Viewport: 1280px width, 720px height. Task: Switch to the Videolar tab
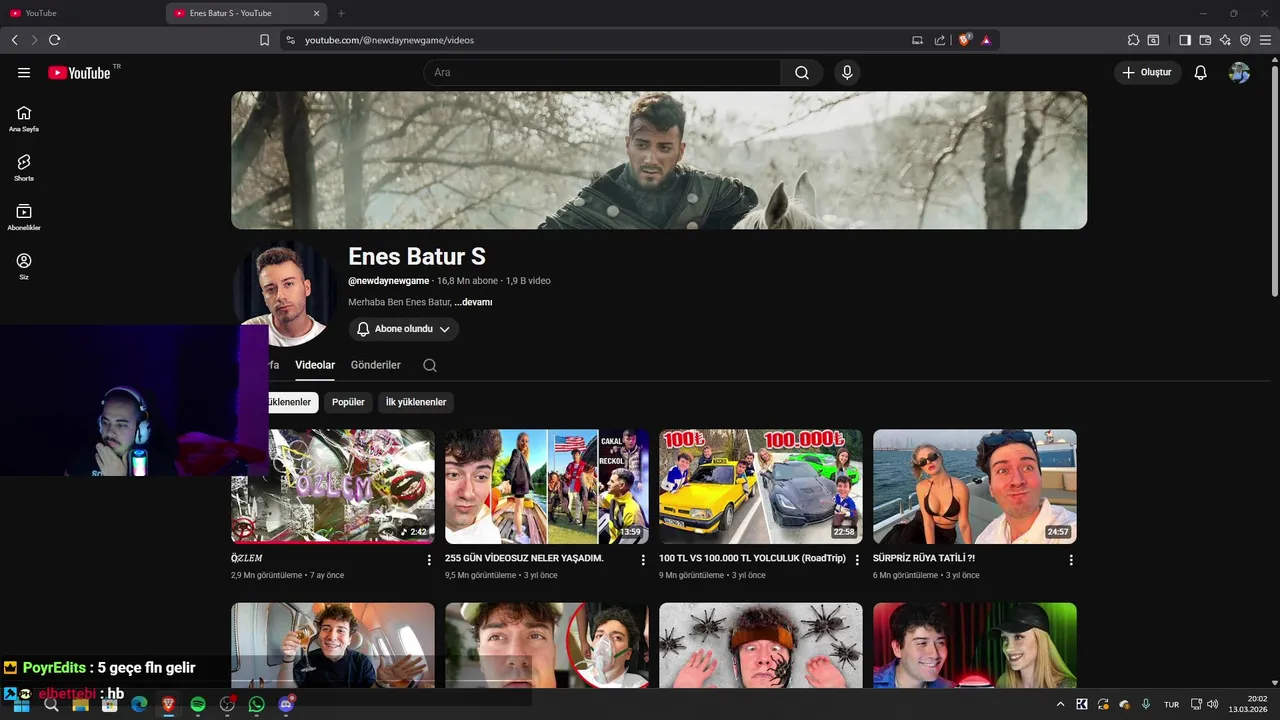point(315,365)
